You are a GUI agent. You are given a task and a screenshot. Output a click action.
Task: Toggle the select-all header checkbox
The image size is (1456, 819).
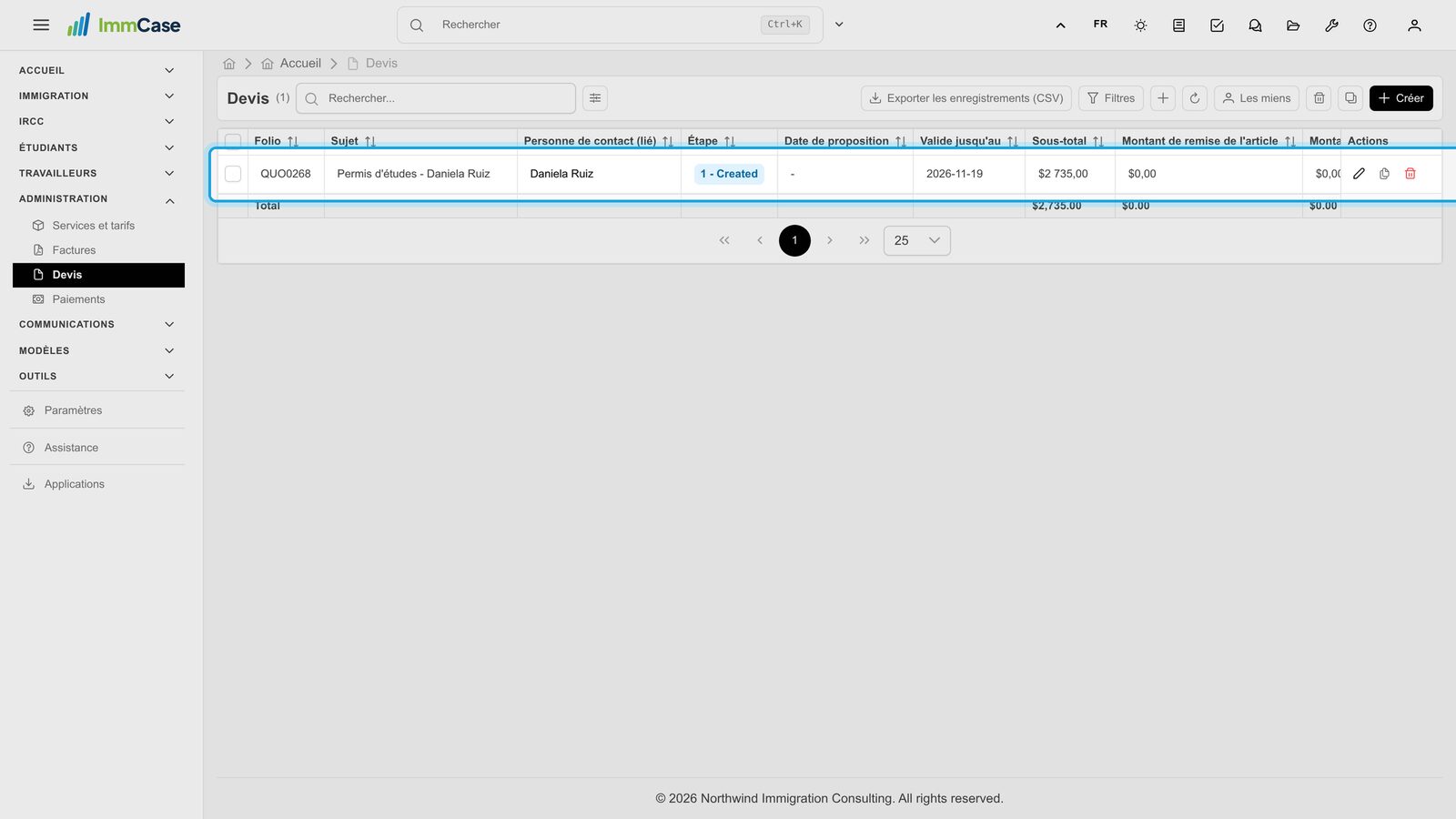point(233,141)
